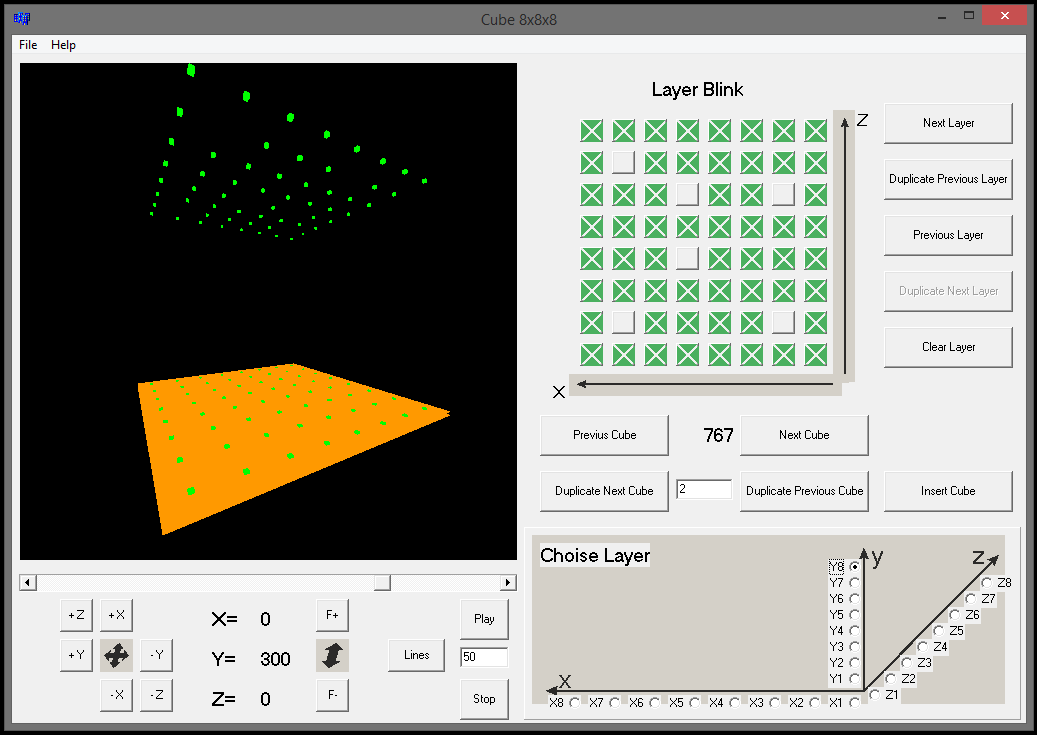Click the +Z rotation button

[x=76, y=616]
